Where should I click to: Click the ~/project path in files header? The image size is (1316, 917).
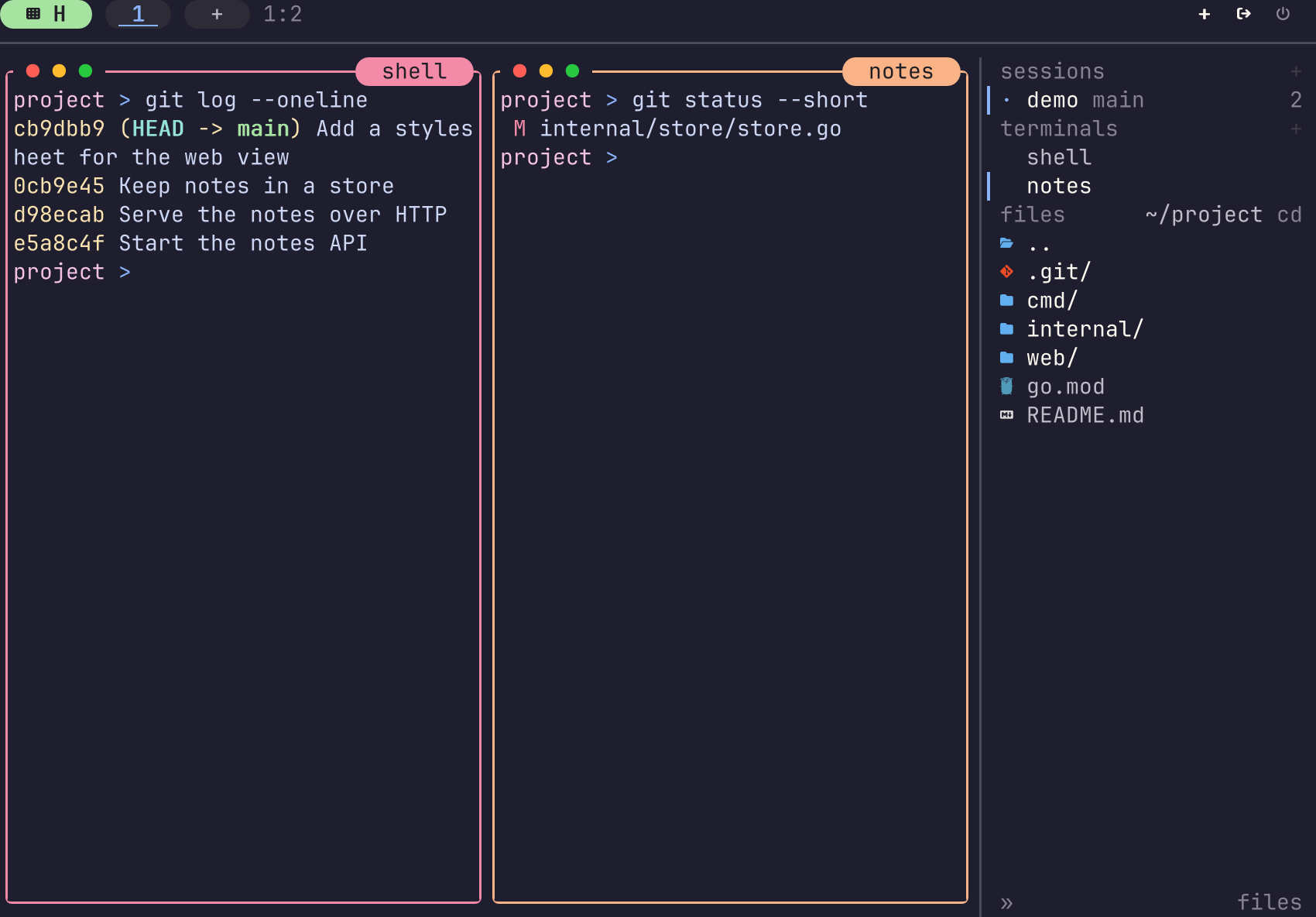[x=1204, y=215]
